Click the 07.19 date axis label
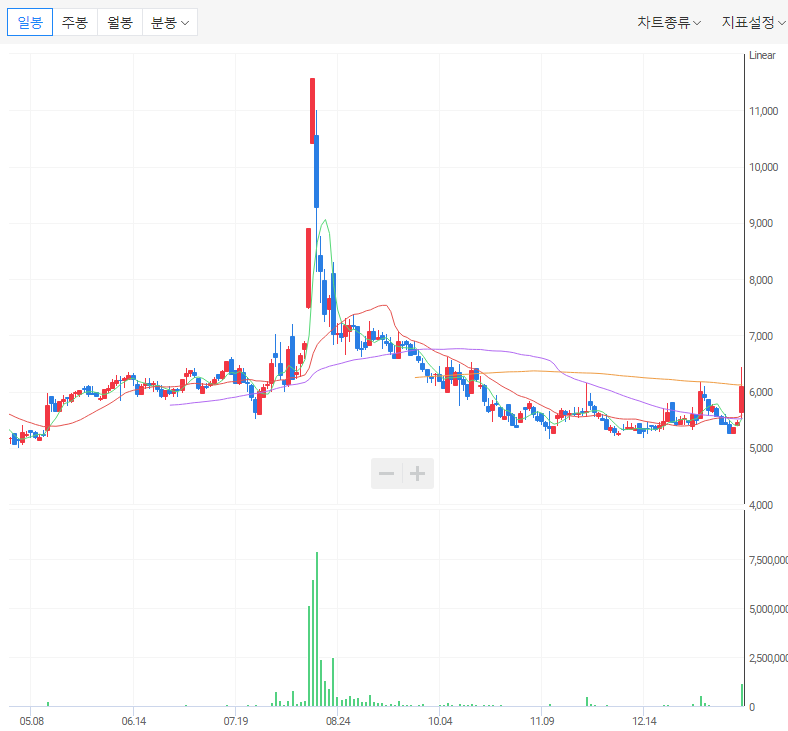The width and height of the screenshot is (788, 731). pyautogui.click(x=236, y=721)
